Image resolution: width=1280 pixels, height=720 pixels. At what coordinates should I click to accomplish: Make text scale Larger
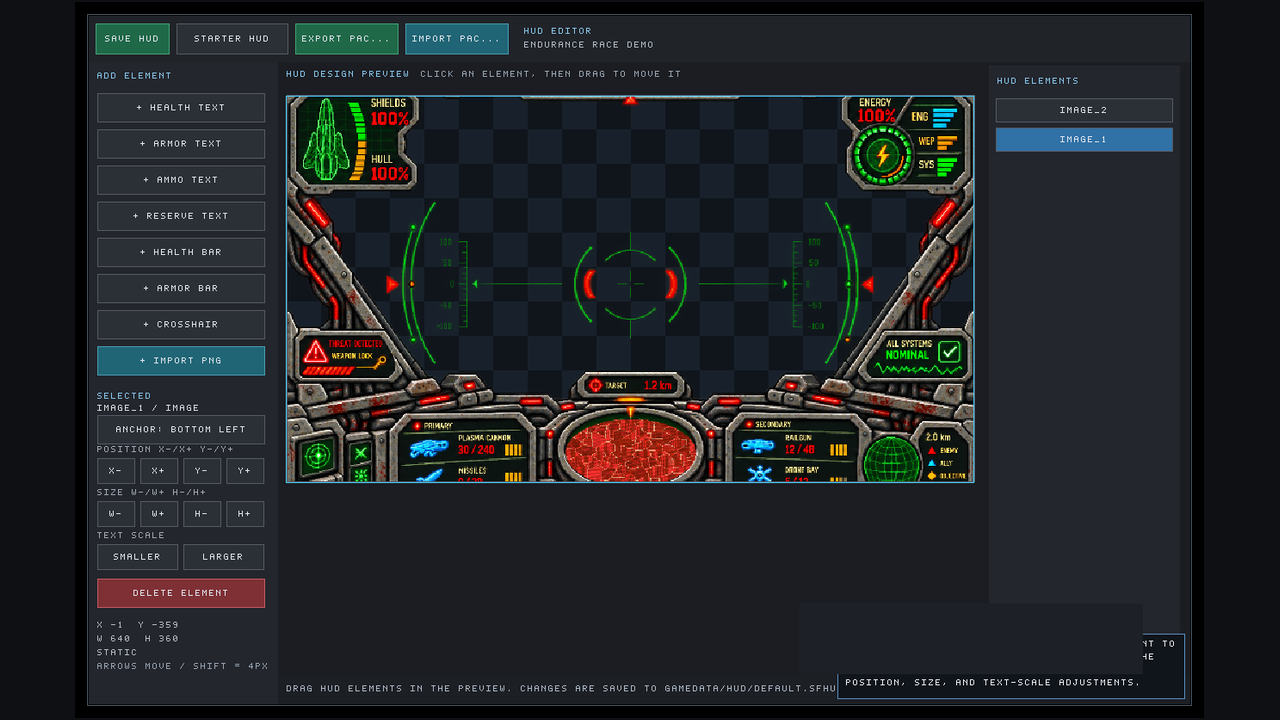pyautogui.click(x=223, y=557)
